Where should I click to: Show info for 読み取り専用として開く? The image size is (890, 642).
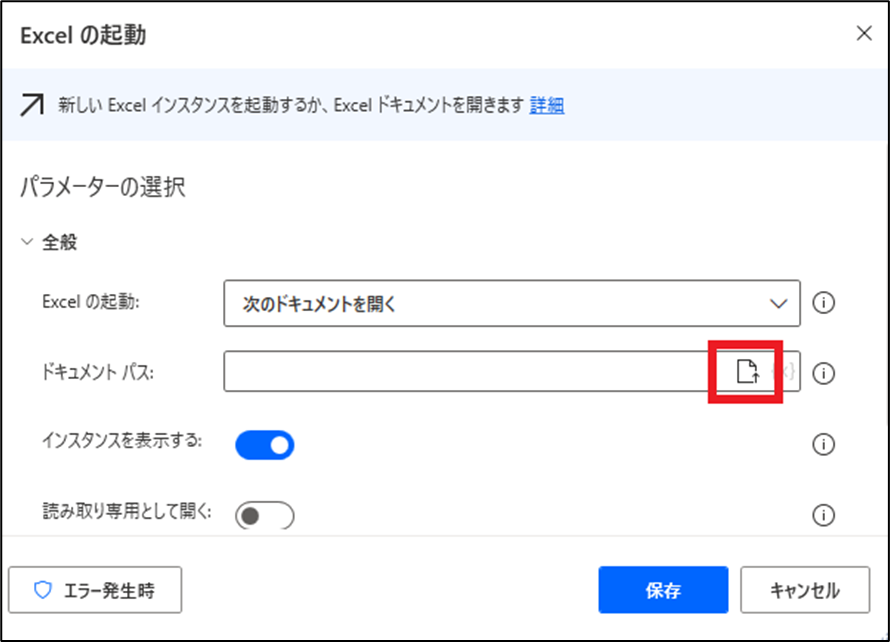pyautogui.click(x=823, y=515)
